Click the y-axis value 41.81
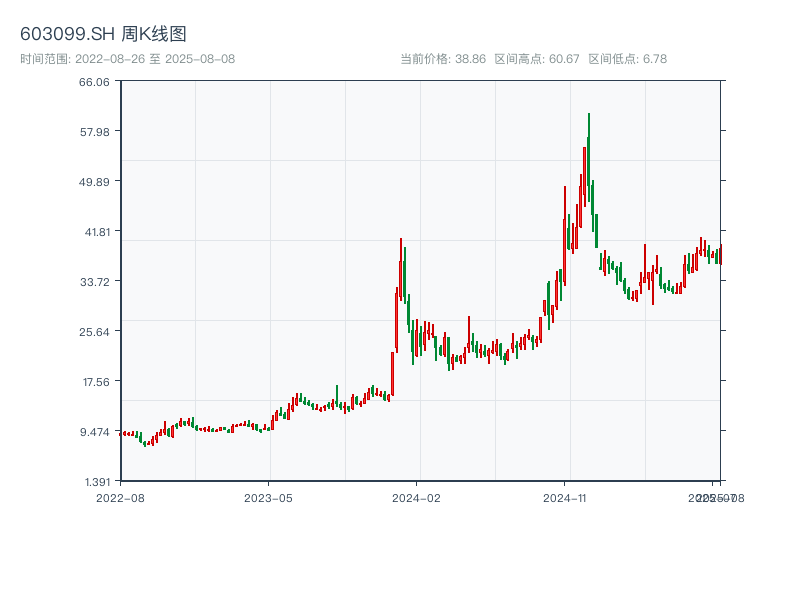The width and height of the screenshot is (800, 600). pyautogui.click(x=97, y=232)
